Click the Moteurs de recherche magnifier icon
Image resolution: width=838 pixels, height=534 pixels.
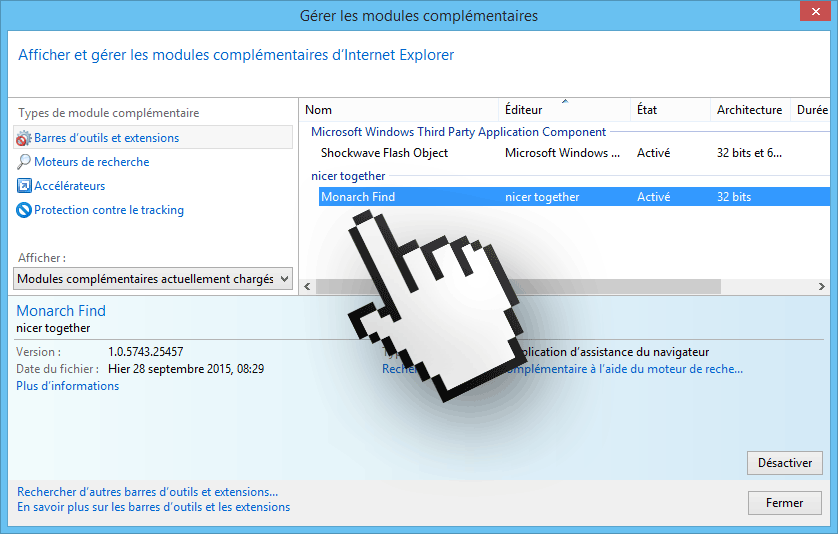click(24, 161)
